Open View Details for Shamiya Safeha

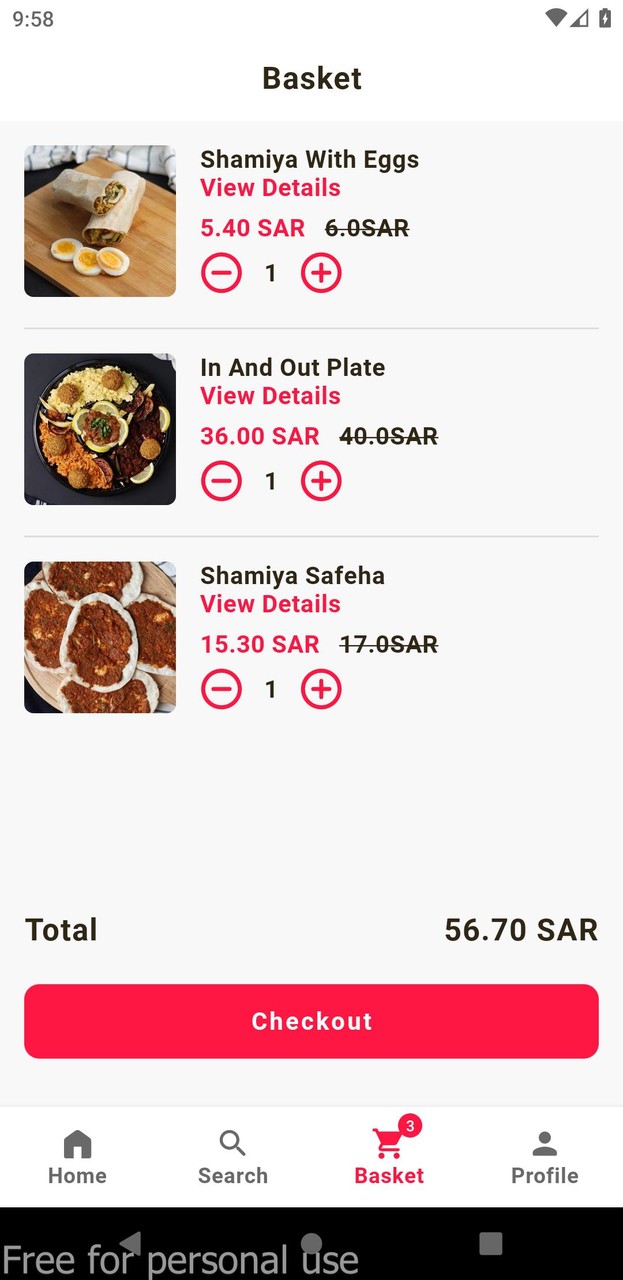[270, 604]
